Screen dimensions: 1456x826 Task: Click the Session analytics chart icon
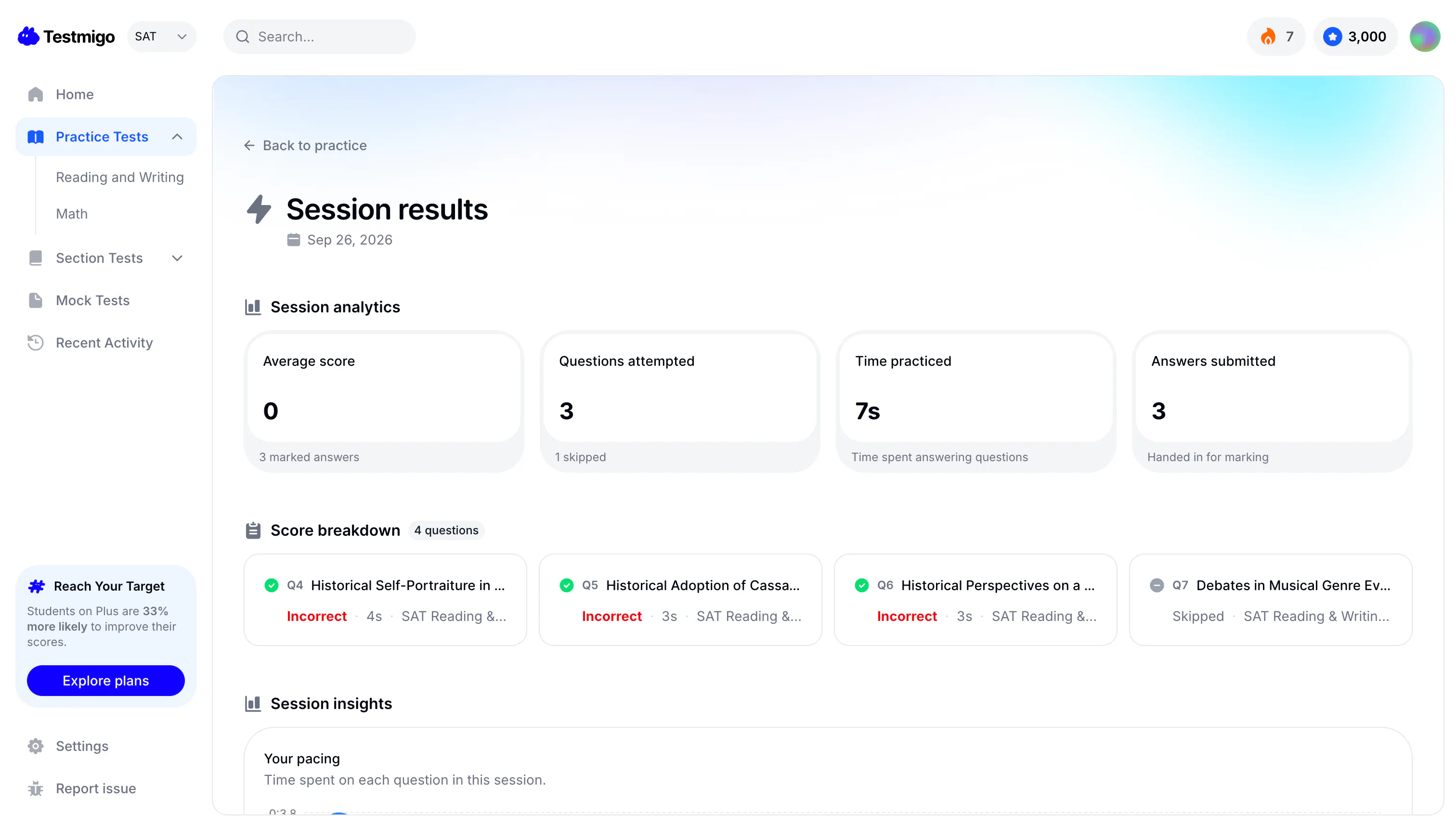[x=253, y=307]
